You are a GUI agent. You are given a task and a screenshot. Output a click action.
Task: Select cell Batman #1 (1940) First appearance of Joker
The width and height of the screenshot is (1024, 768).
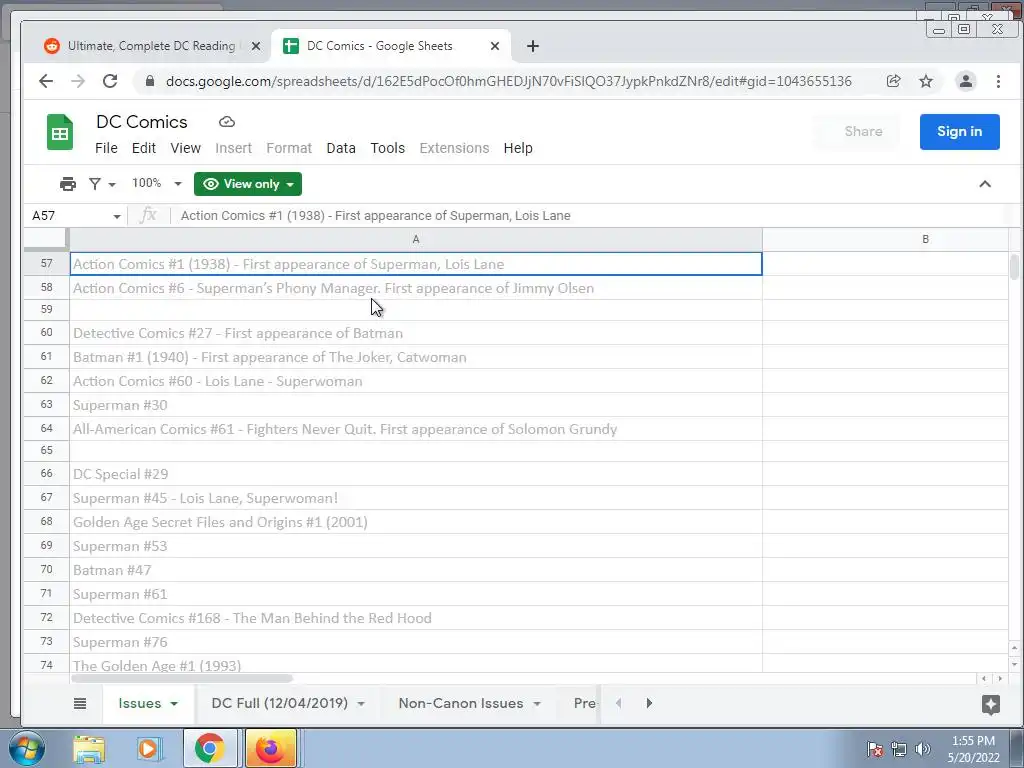click(x=415, y=357)
